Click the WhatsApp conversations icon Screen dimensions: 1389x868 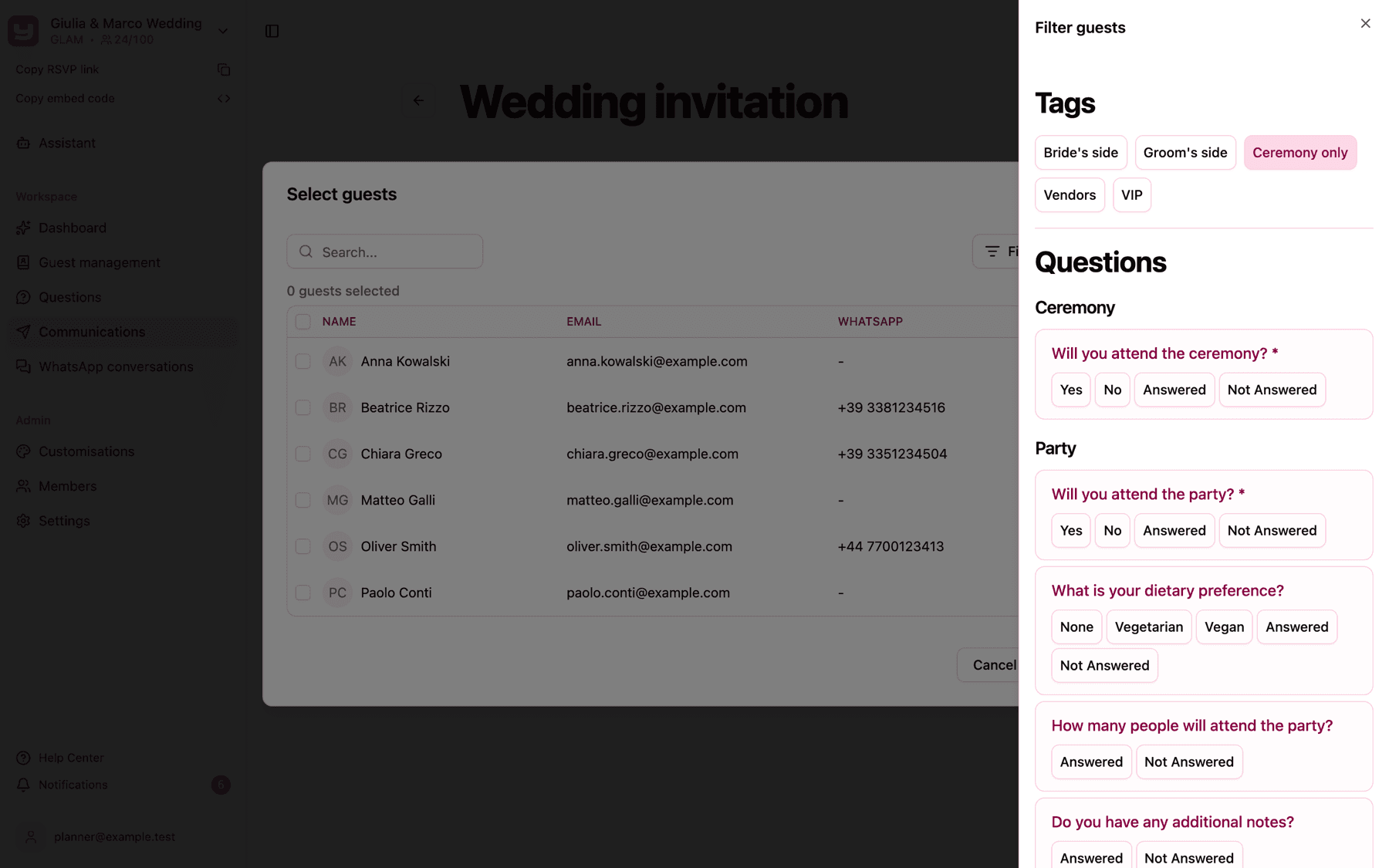click(23, 366)
